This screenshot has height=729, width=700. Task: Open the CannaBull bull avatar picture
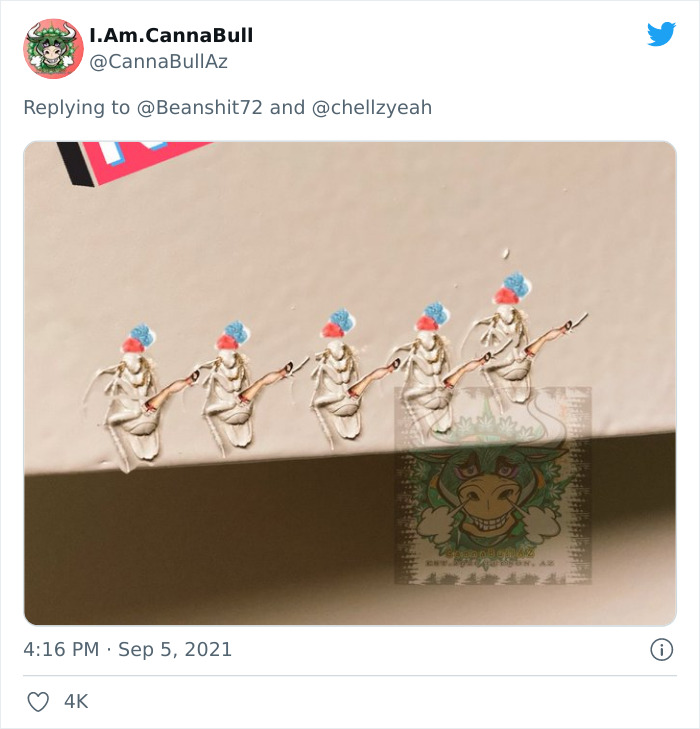pos(53,49)
